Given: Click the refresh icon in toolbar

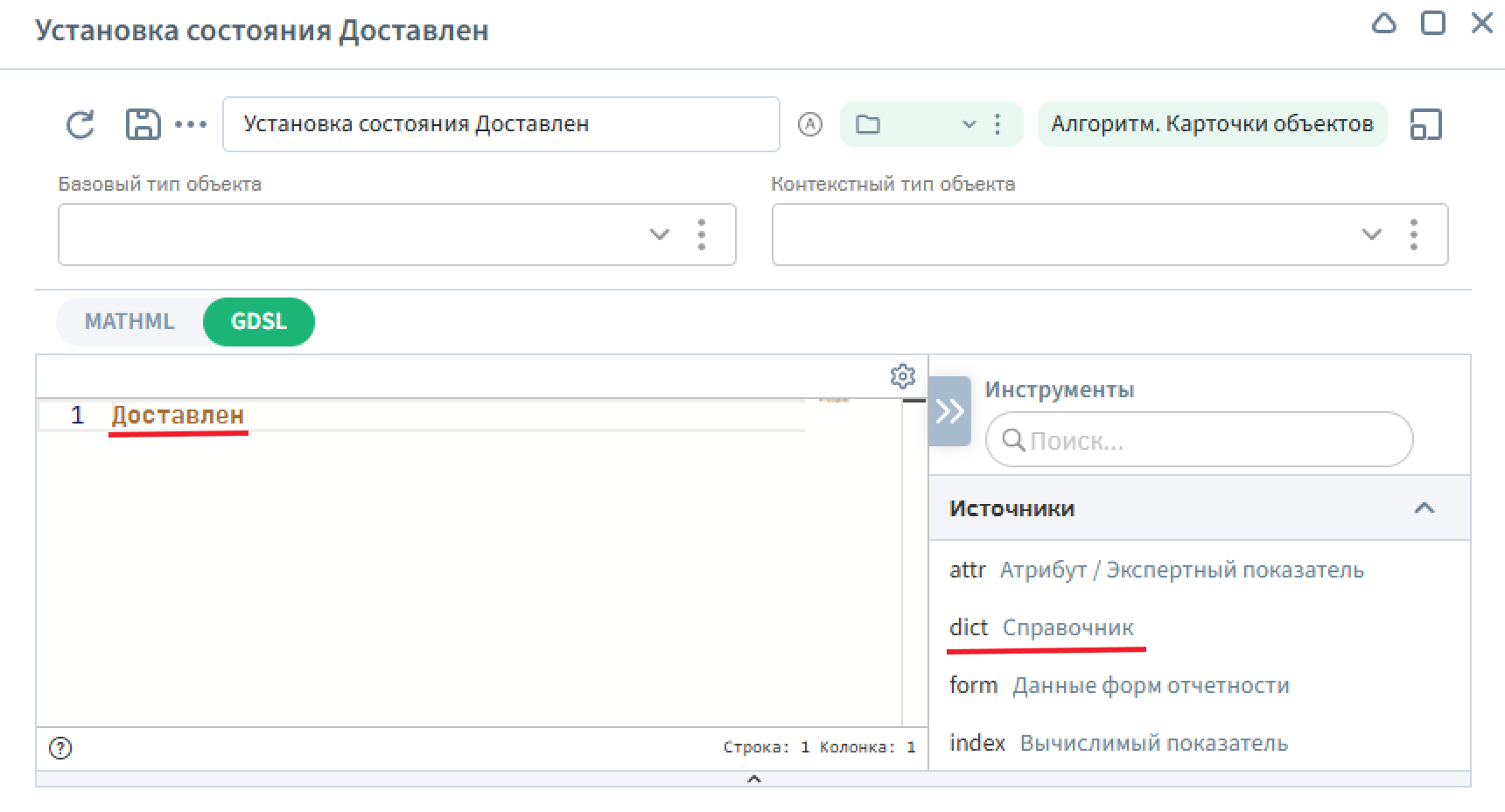Looking at the screenshot, I should point(80,124).
